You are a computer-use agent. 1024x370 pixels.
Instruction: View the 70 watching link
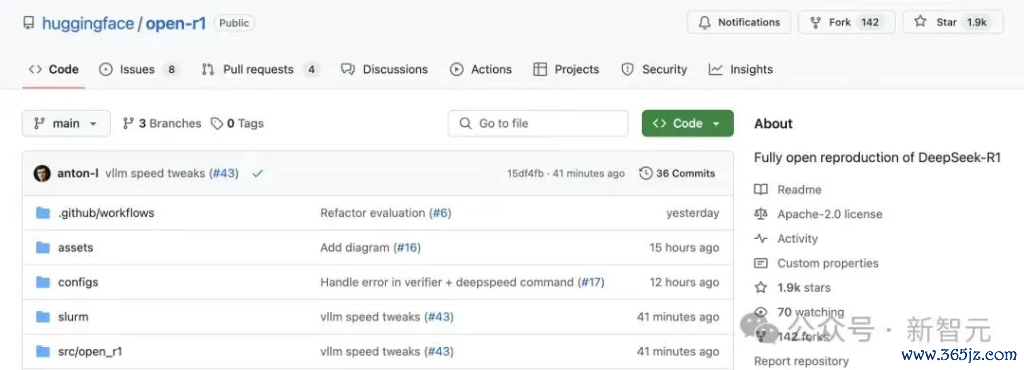pos(810,312)
